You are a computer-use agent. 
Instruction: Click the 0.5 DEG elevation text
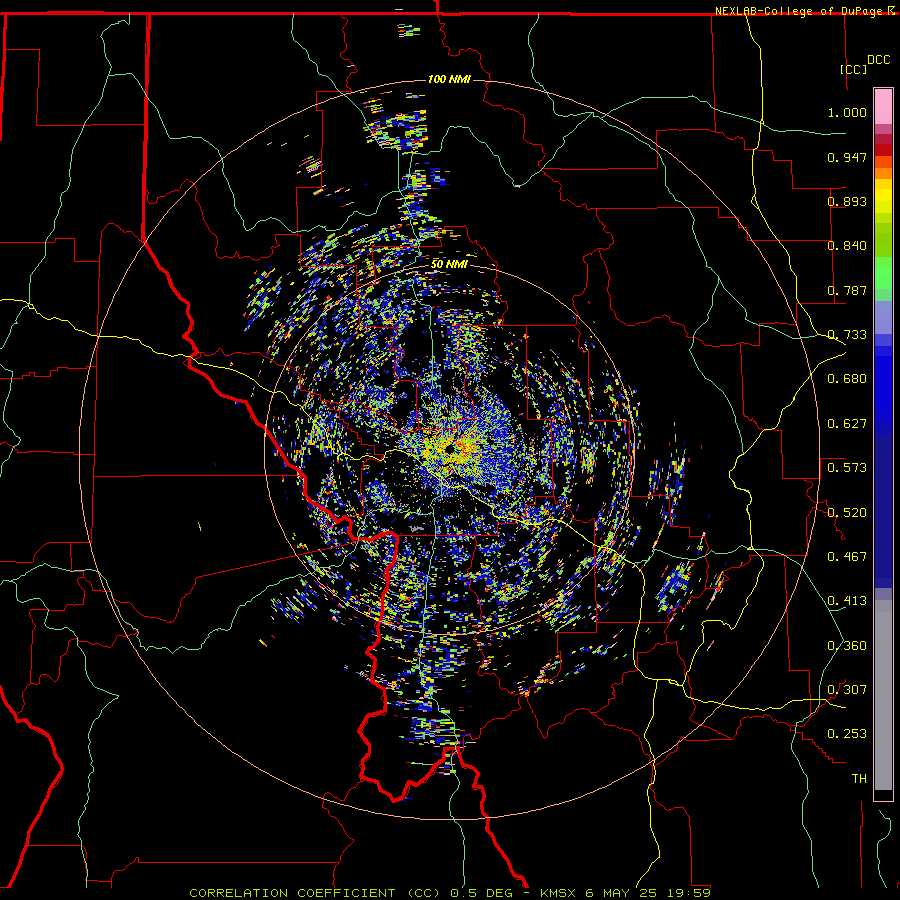481,893
